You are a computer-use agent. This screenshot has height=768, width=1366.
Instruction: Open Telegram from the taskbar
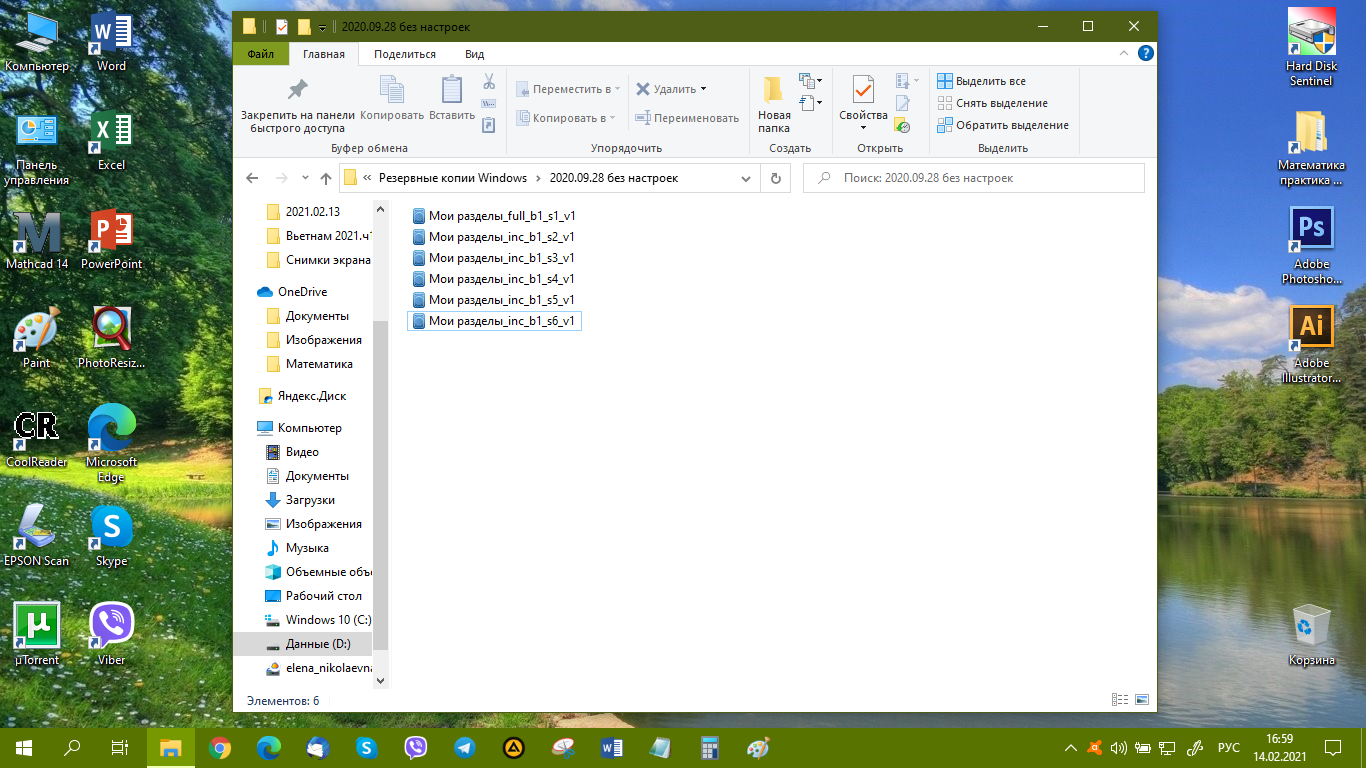point(465,747)
